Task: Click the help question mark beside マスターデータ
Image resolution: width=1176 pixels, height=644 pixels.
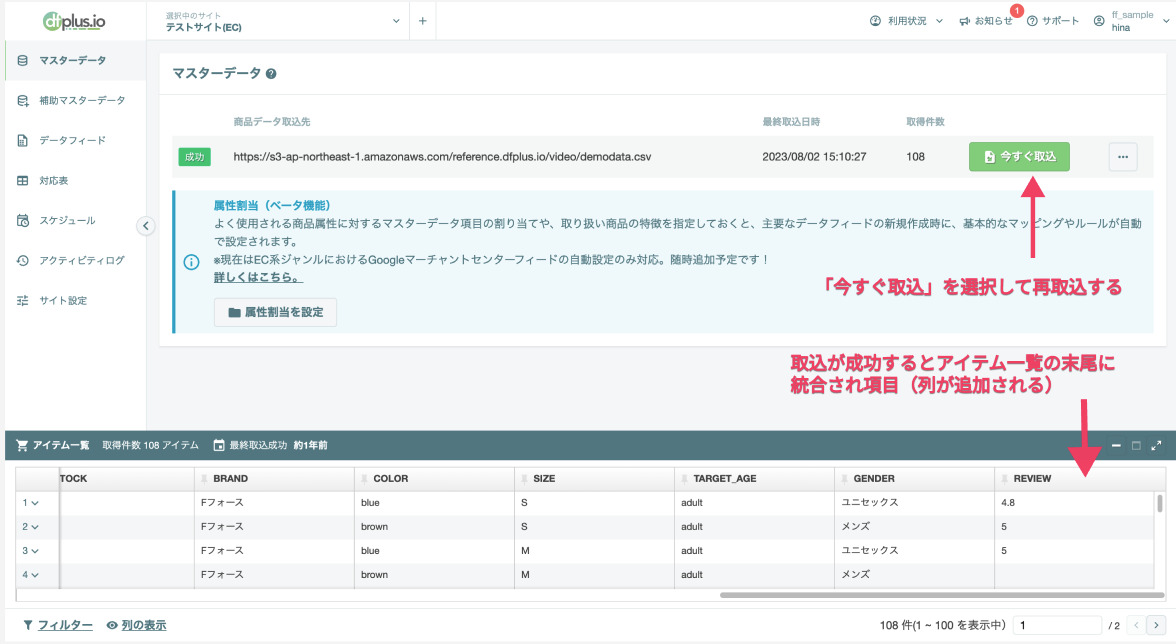Action: point(271,73)
